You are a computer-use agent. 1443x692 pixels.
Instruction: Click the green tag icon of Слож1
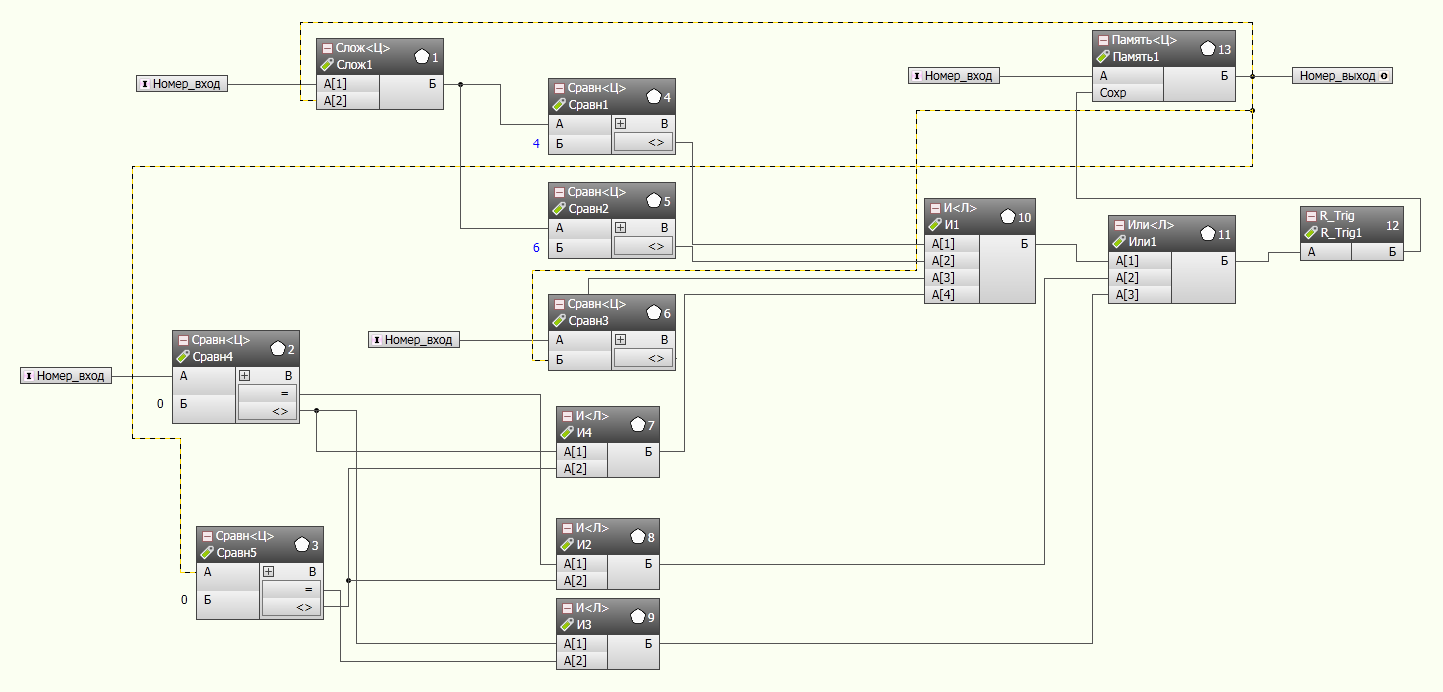[x=327, y=64]
